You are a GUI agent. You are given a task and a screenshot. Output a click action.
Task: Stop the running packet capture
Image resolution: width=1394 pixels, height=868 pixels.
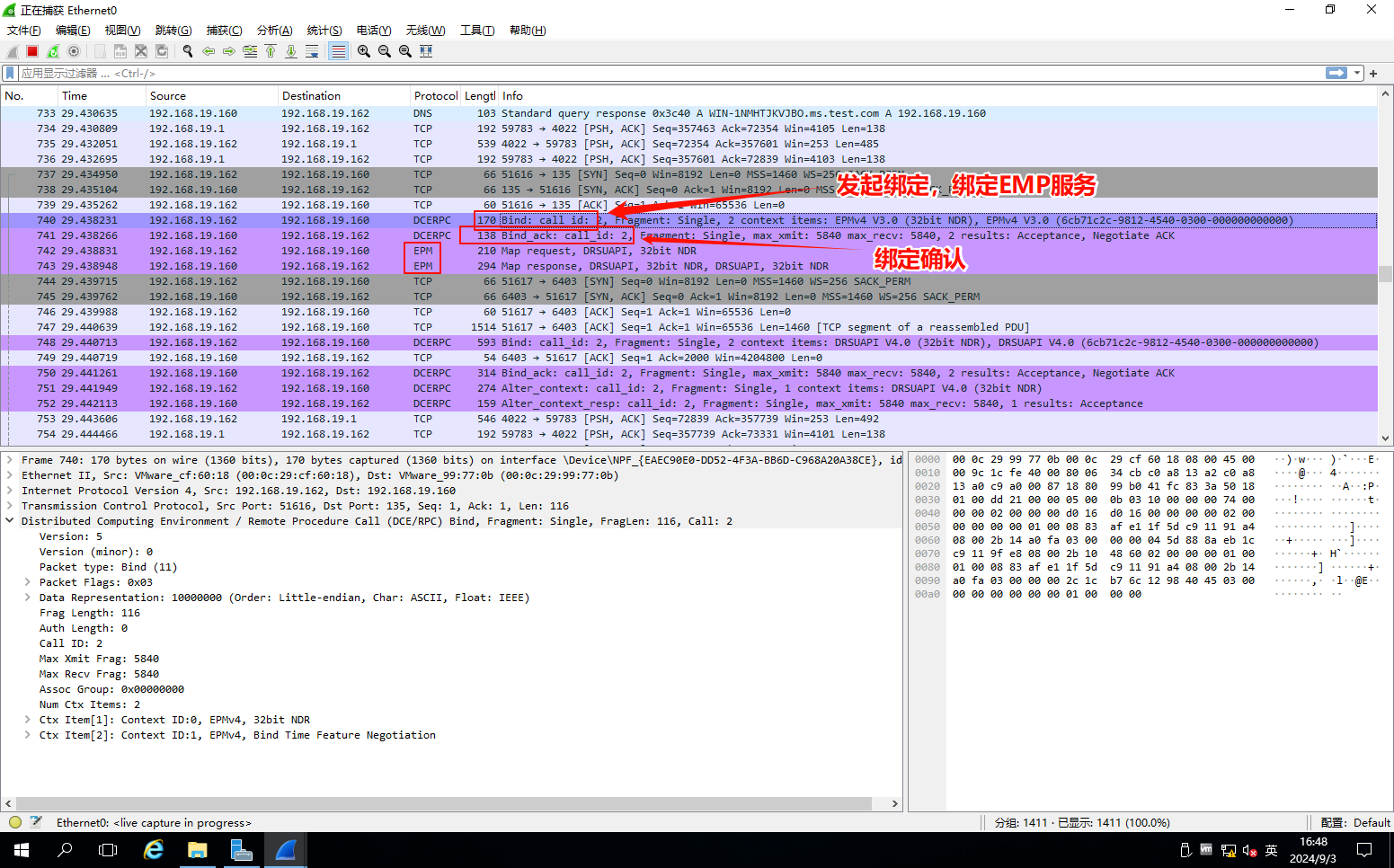click(32, 51)
